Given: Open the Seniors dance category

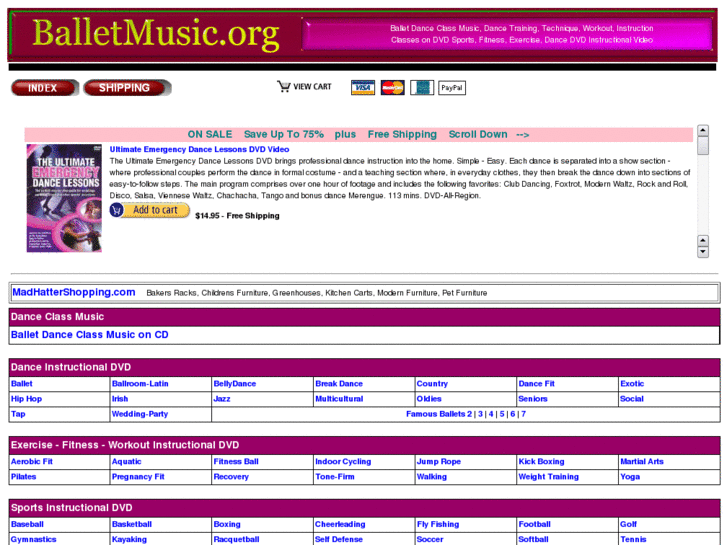Looking at the screenshot, I should tap(533, 399).
